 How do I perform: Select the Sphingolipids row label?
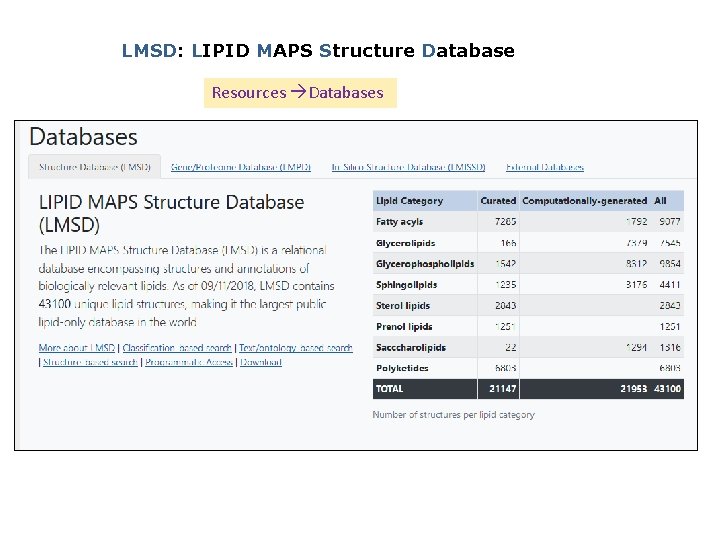pos(406,285)
